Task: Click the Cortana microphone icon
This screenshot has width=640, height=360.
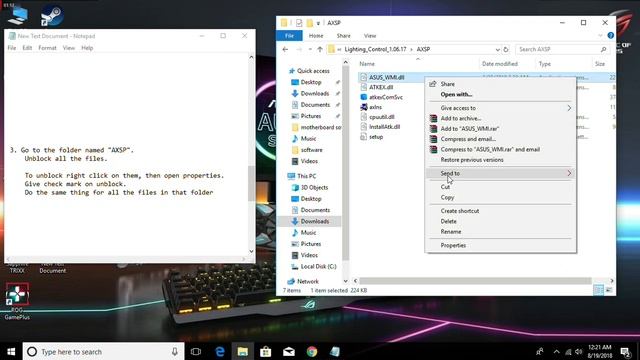Action: click(175, 351)
